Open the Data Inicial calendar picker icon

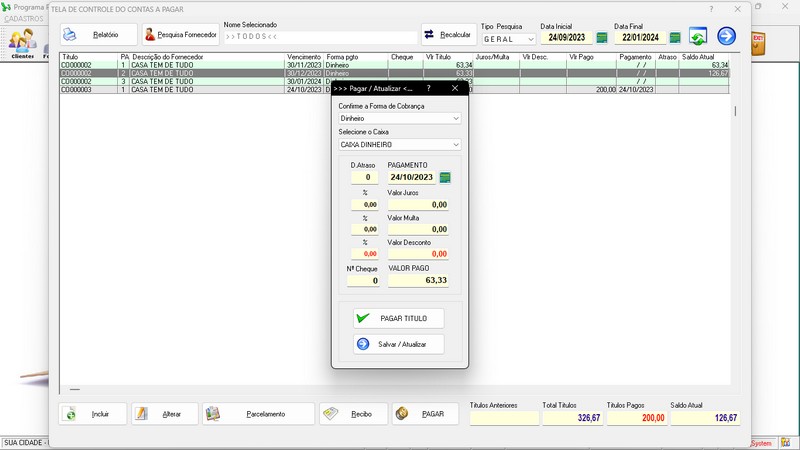602,38
